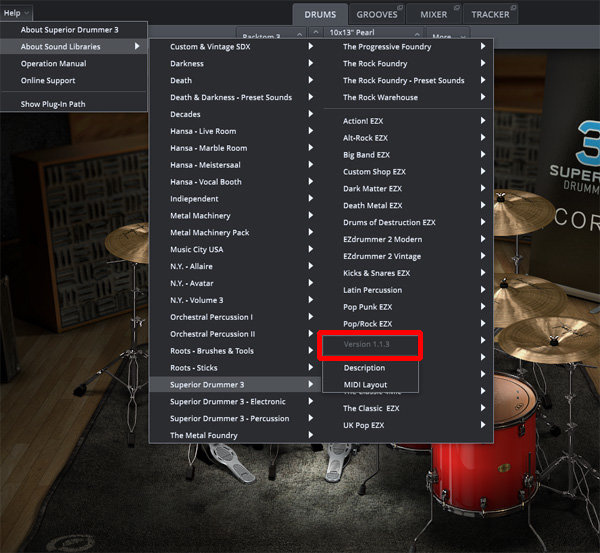Select Show Plug-In Path
The width and height of the screenshot is (600, 553).
(x=74, y=104)
